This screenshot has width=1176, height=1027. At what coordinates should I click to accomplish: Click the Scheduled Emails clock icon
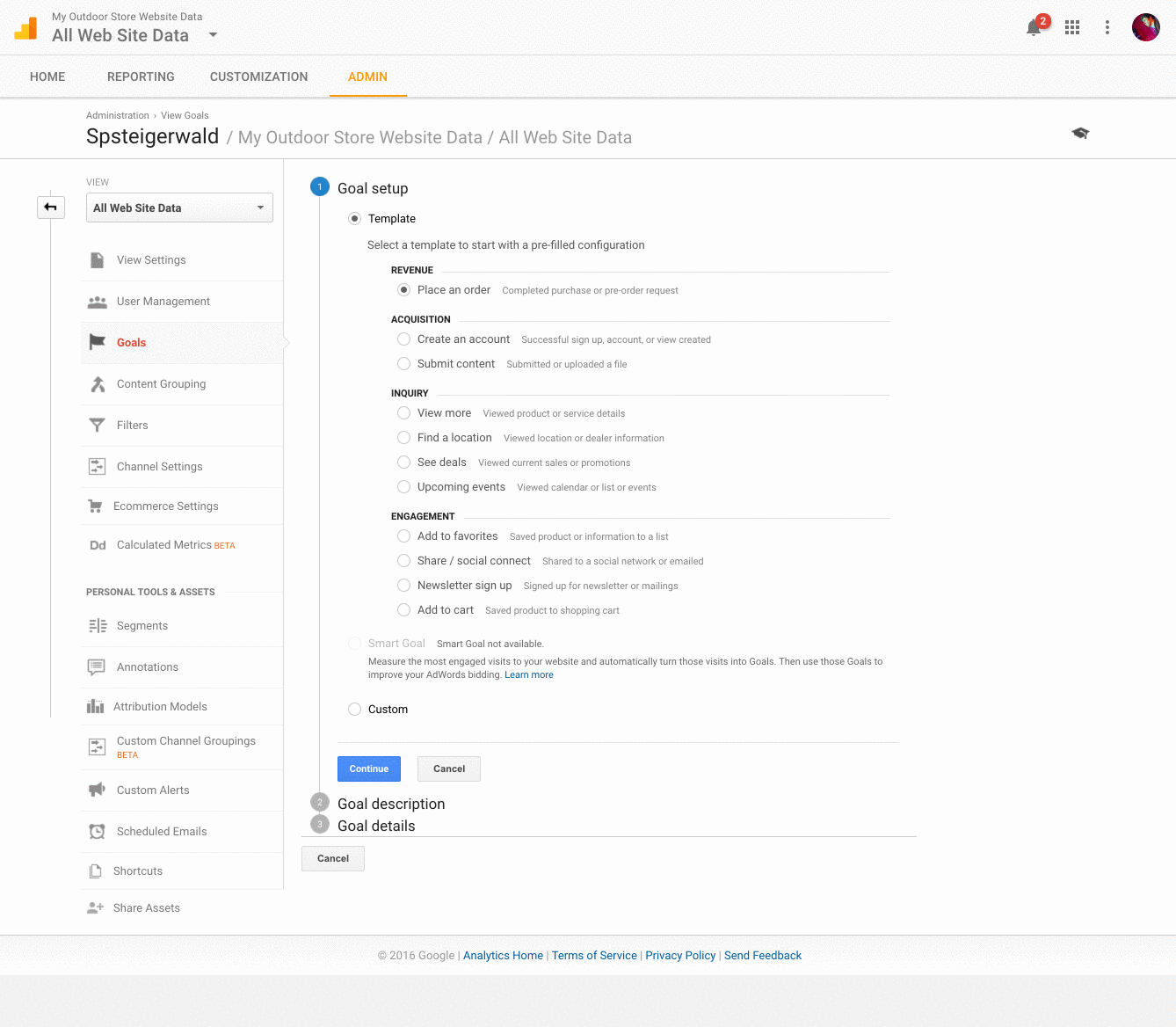coord(98,832)
